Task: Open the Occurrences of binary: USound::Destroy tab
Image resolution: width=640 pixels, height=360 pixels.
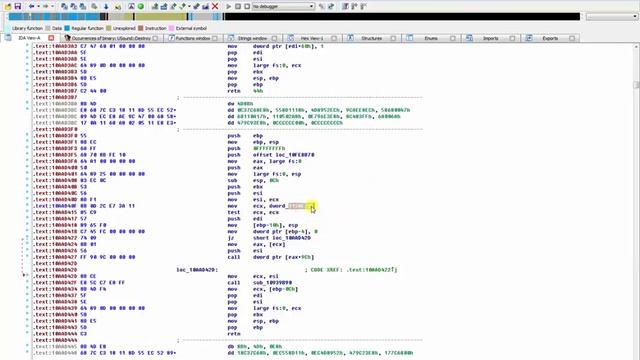Action: tap(111, 38)
